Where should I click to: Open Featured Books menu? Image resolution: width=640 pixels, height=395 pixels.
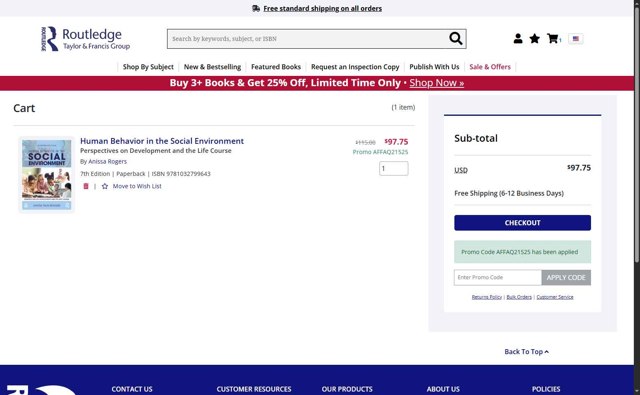(x=276, y=67)
